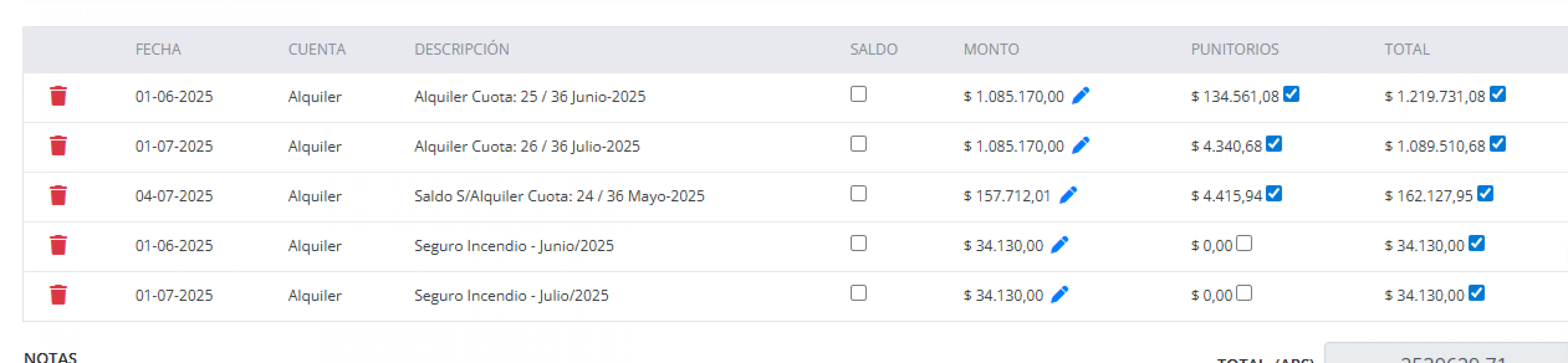Delete the Seguro Incendio Junio/2025 row

tap(58, 245)
